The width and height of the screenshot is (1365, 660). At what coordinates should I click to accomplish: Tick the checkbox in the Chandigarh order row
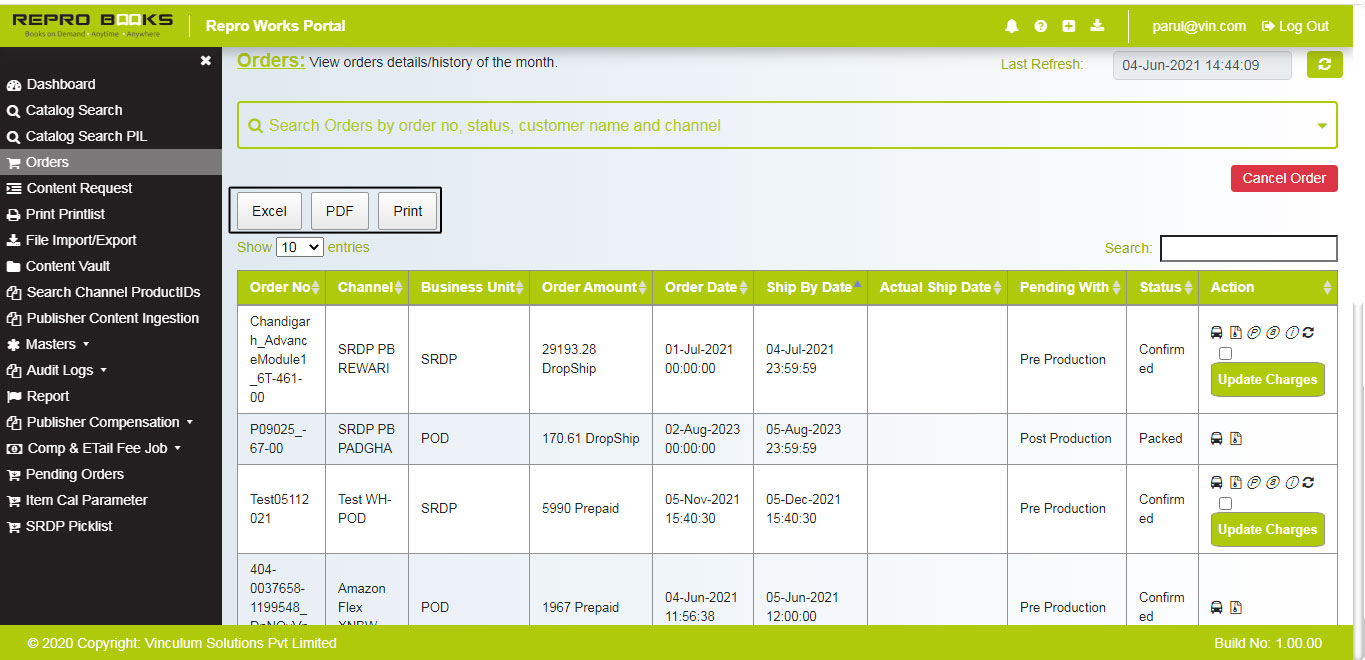[x=1225, y=353]
